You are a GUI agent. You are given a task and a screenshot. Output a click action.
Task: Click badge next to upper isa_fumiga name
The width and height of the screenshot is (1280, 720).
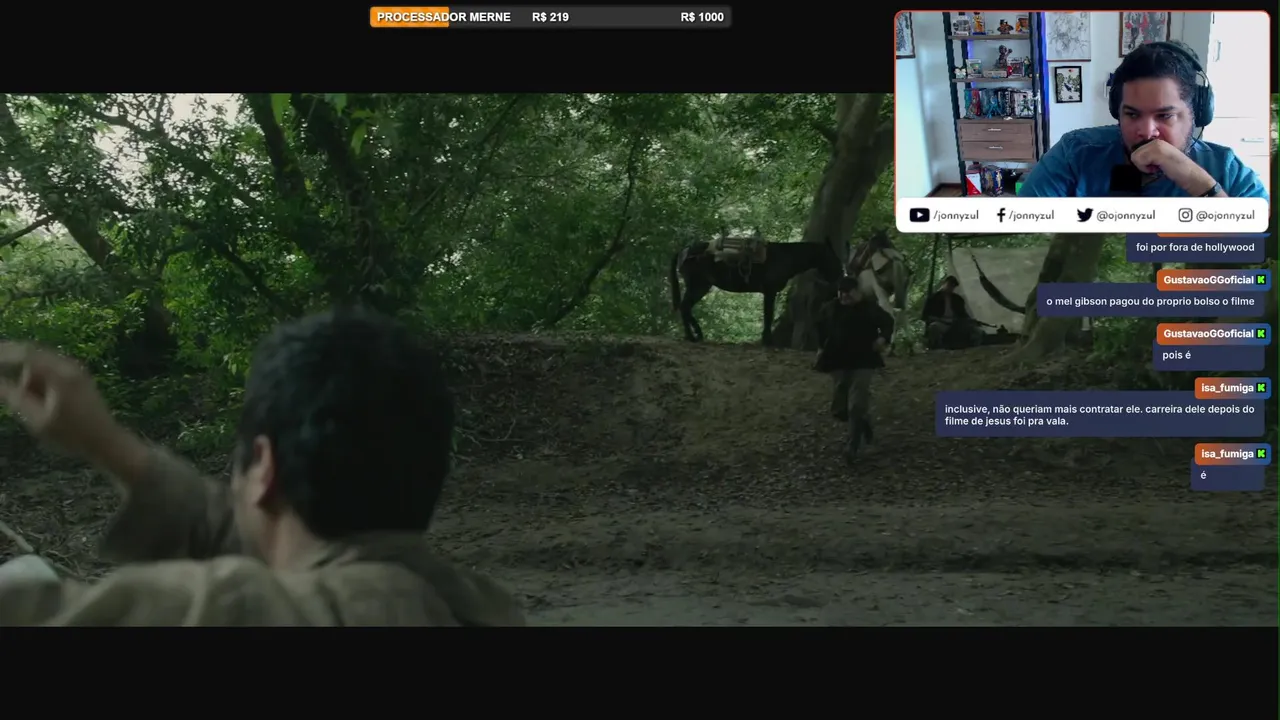tap(1261, 387)
